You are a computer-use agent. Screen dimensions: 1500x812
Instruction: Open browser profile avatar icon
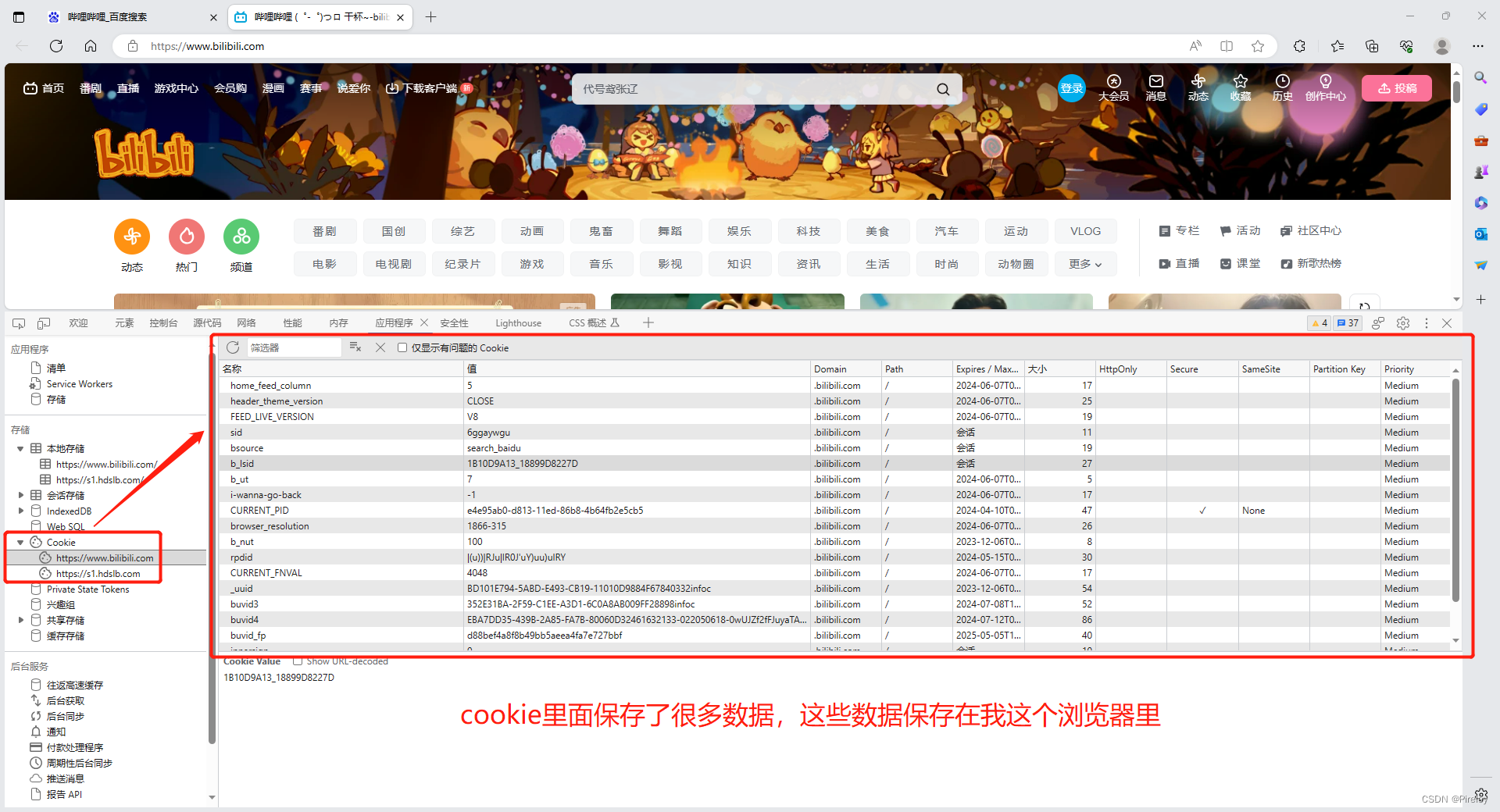(1442, 46)
